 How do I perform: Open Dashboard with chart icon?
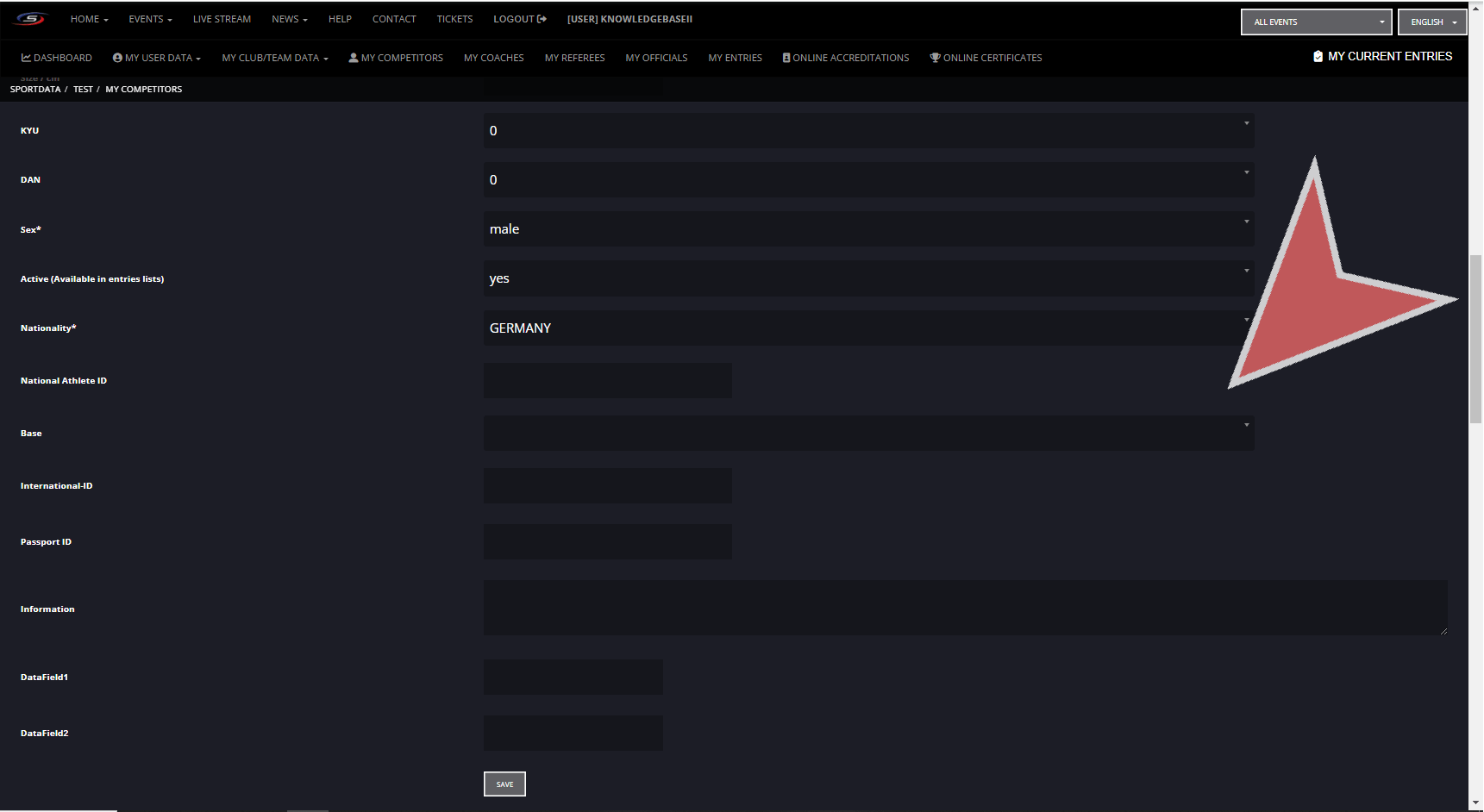click(x=56, y=58)
